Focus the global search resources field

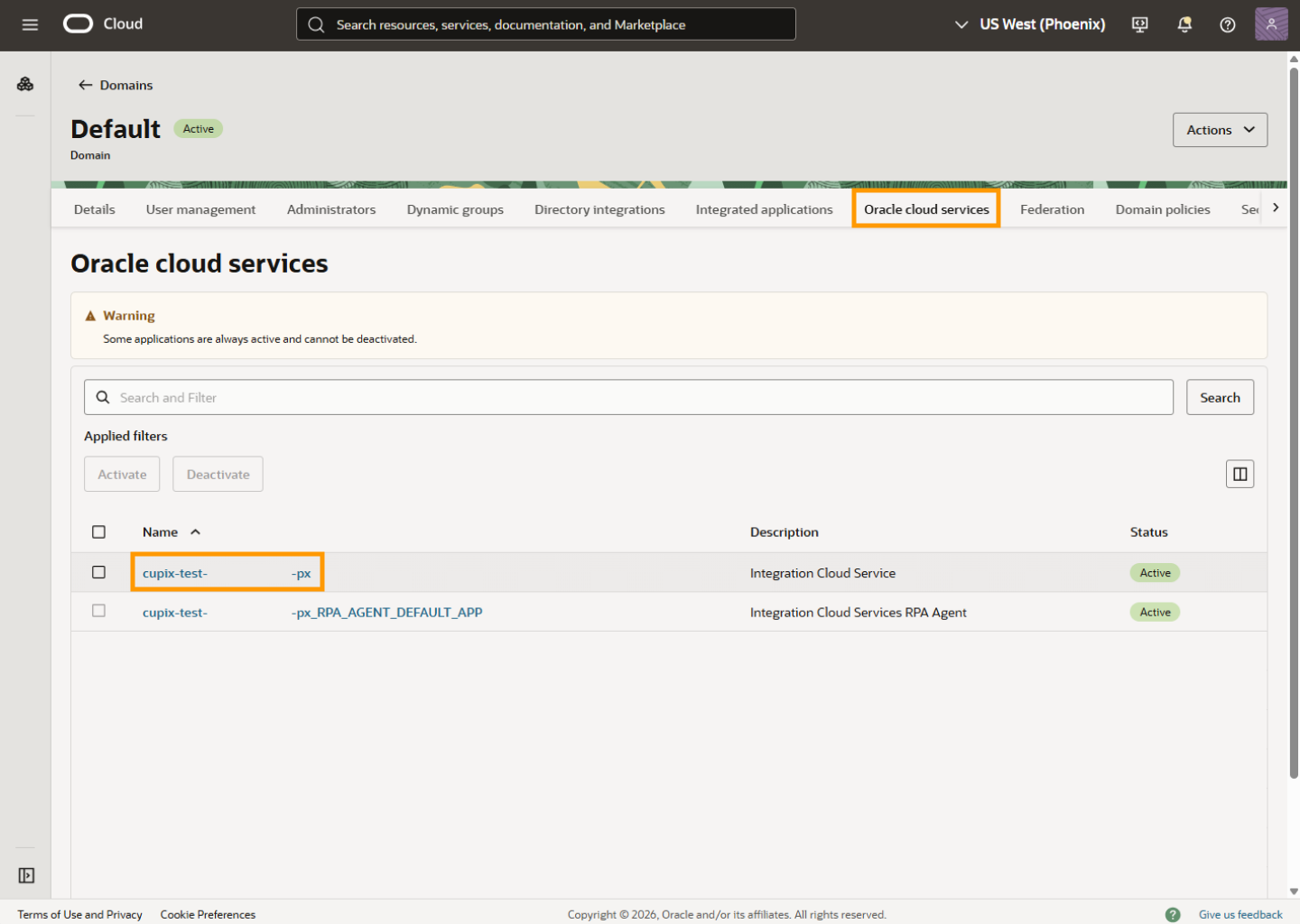546,24
